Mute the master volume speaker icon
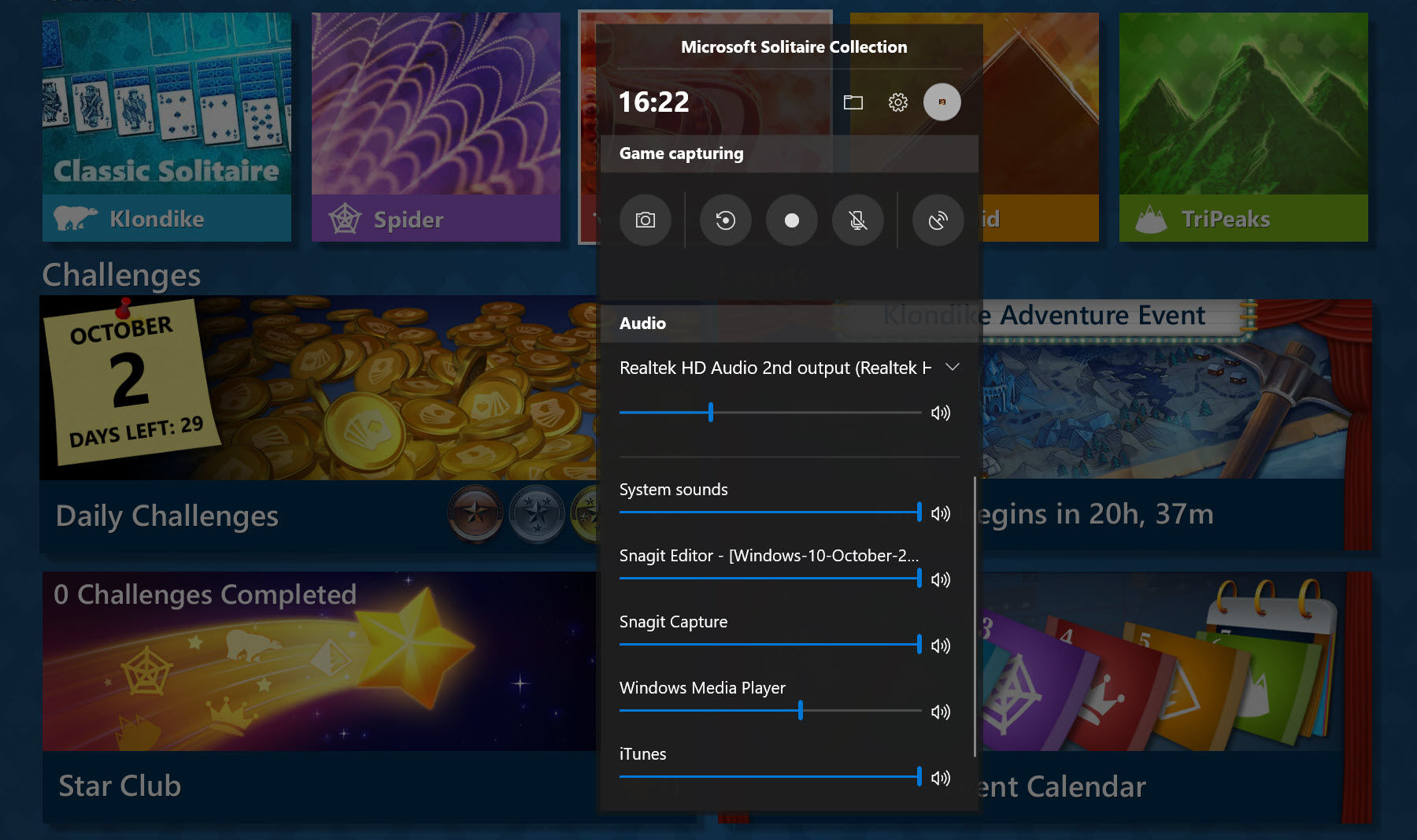Screen dimensions: 1417x840 (x=941, y=413)
